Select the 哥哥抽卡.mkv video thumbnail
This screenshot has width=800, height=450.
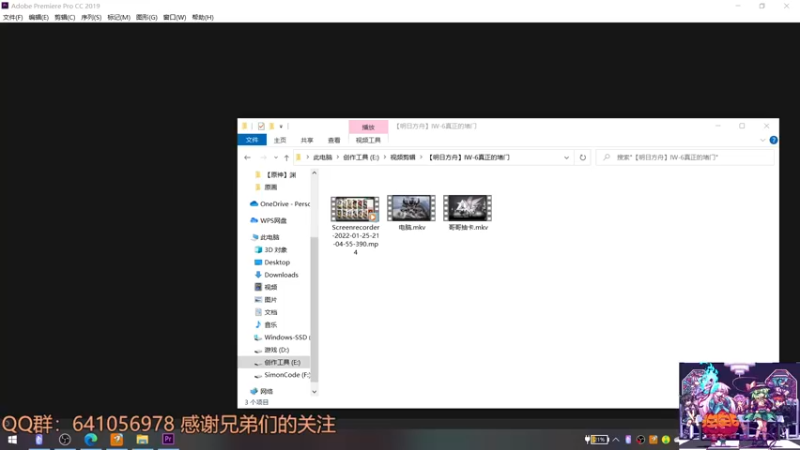467,208
